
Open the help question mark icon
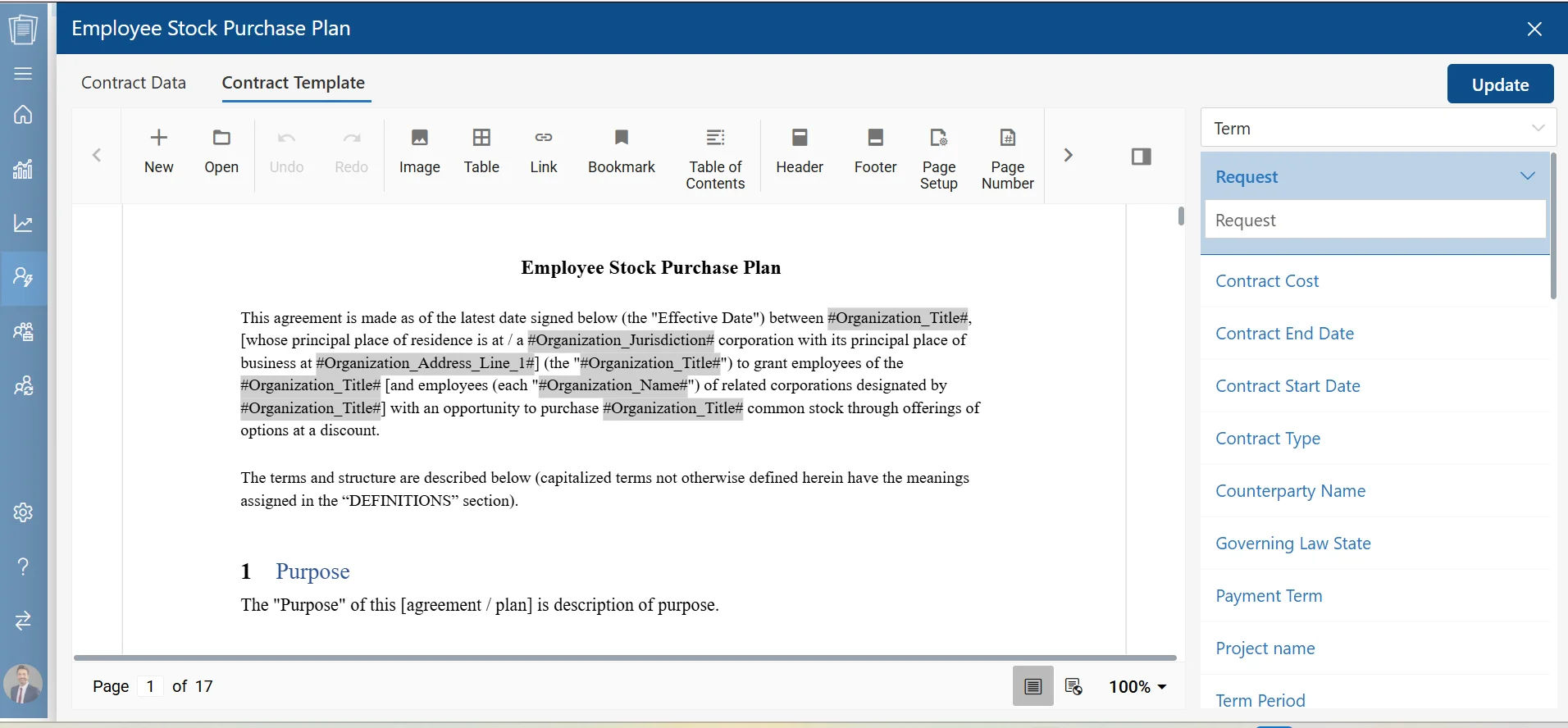[x=23, y=566]
